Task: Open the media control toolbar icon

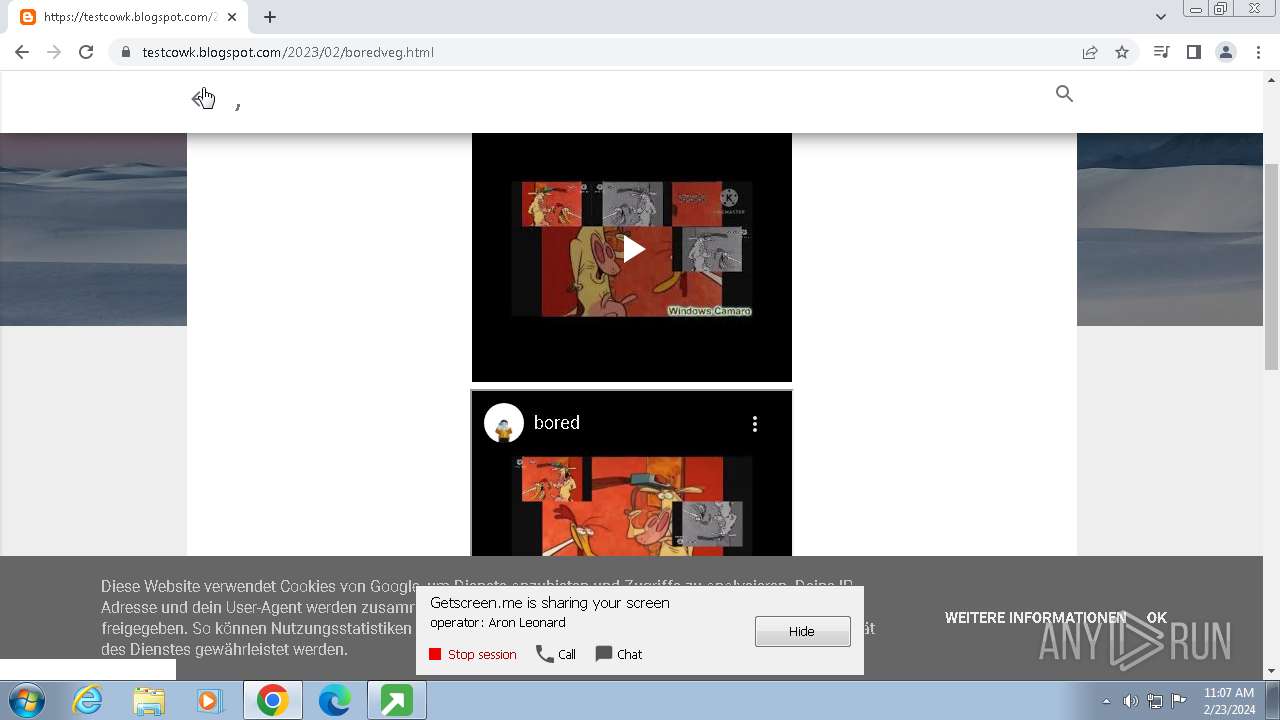Action: 1161,52
